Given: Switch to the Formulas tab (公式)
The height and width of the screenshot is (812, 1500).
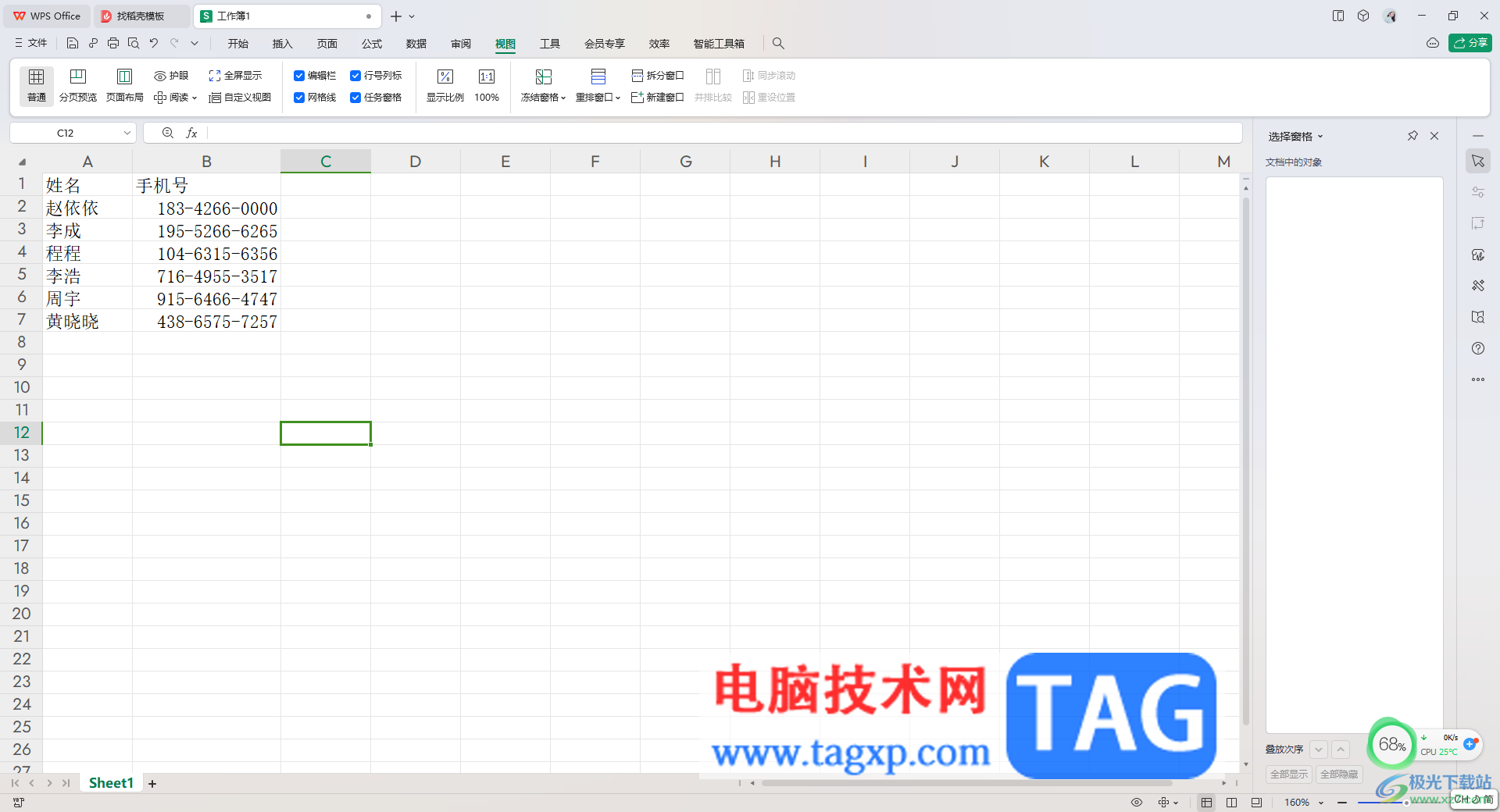Looking at the screenshot, I should [x=372, y=44].
